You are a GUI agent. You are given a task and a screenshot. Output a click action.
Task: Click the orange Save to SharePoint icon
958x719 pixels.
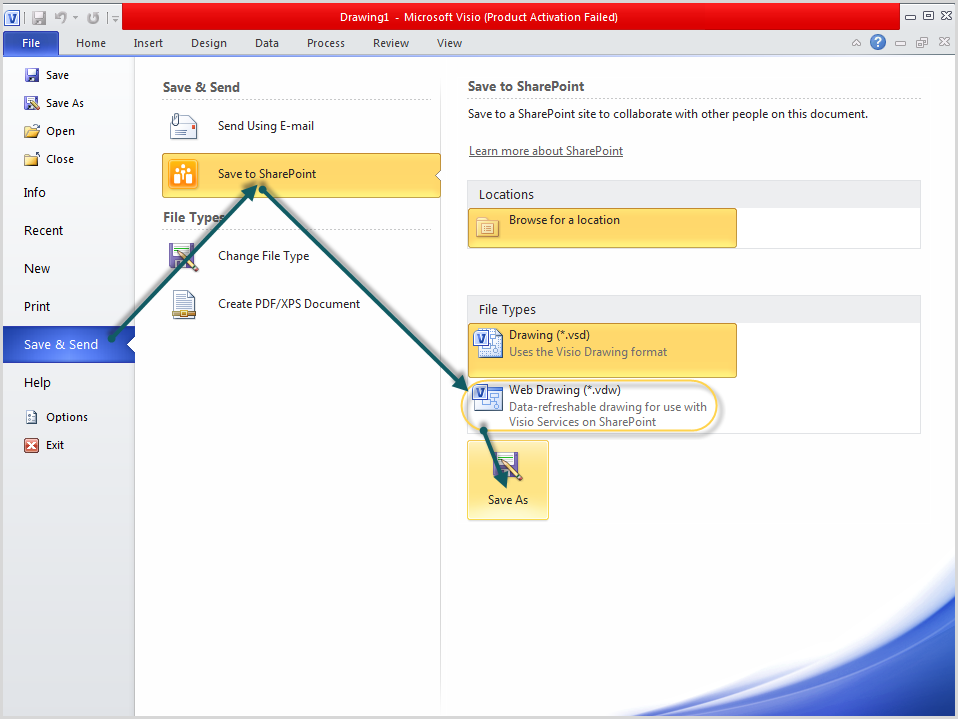[x=183, y=174]
